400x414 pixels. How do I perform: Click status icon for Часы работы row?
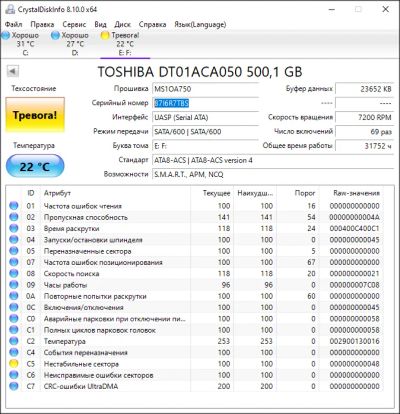(14, 285)
